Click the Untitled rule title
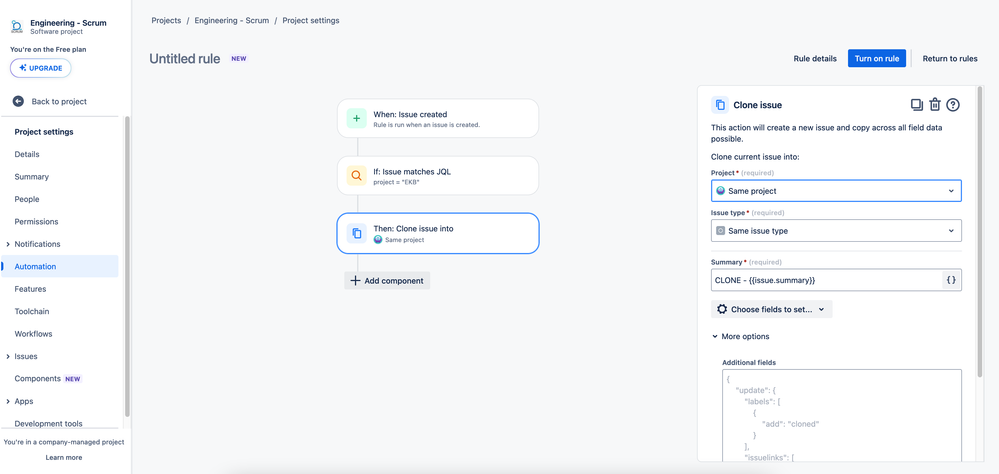The image size is (999, 474). pos(185,59)
